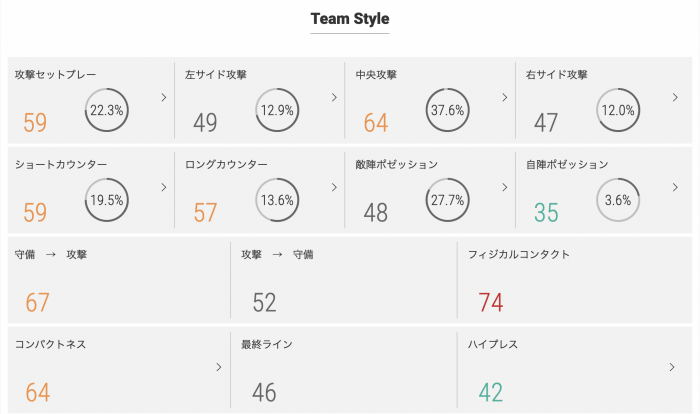700x414 pixels.
Task: Click the 13.6% ロングカウンター gauge
Action: [x=276, y=200]
